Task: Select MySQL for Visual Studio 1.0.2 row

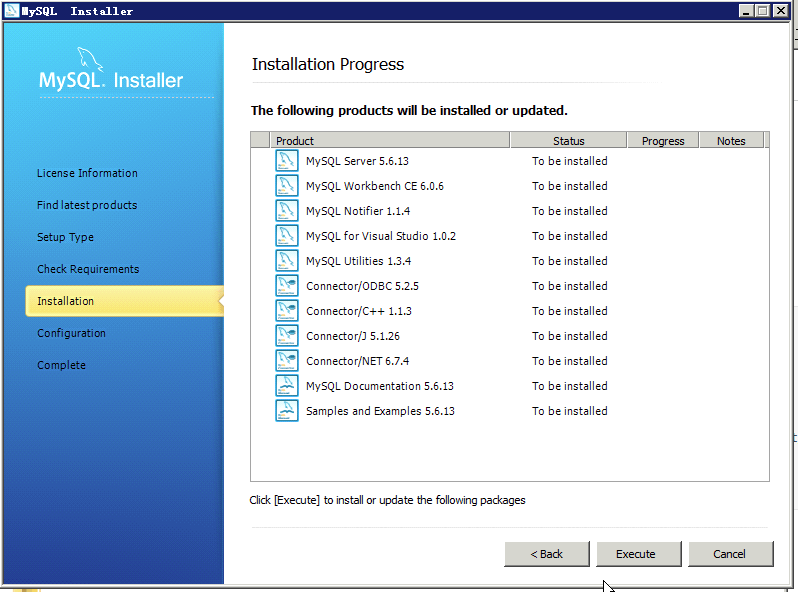Action: coord(509,236)
